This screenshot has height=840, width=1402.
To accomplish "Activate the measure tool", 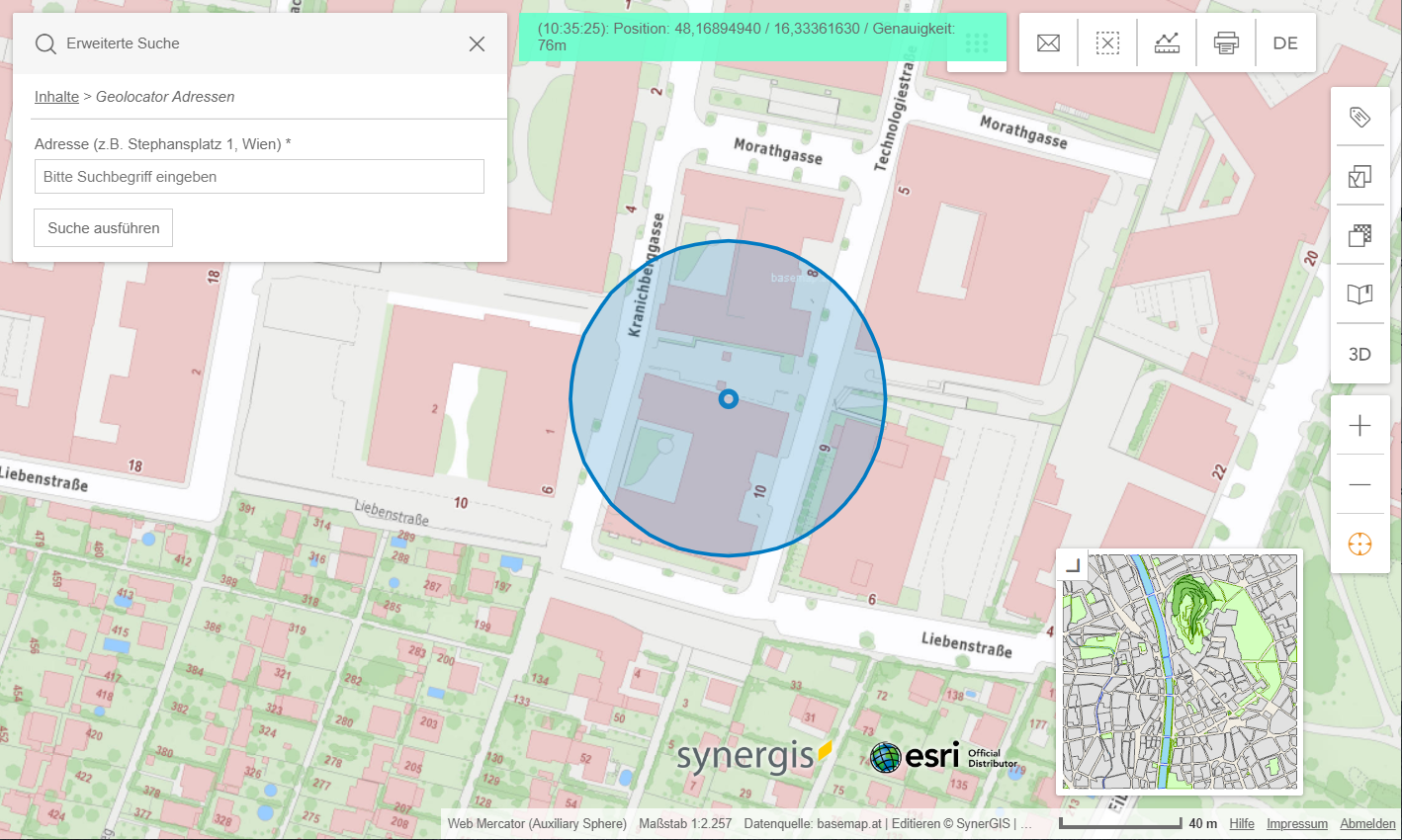I will click(1167, 42).
